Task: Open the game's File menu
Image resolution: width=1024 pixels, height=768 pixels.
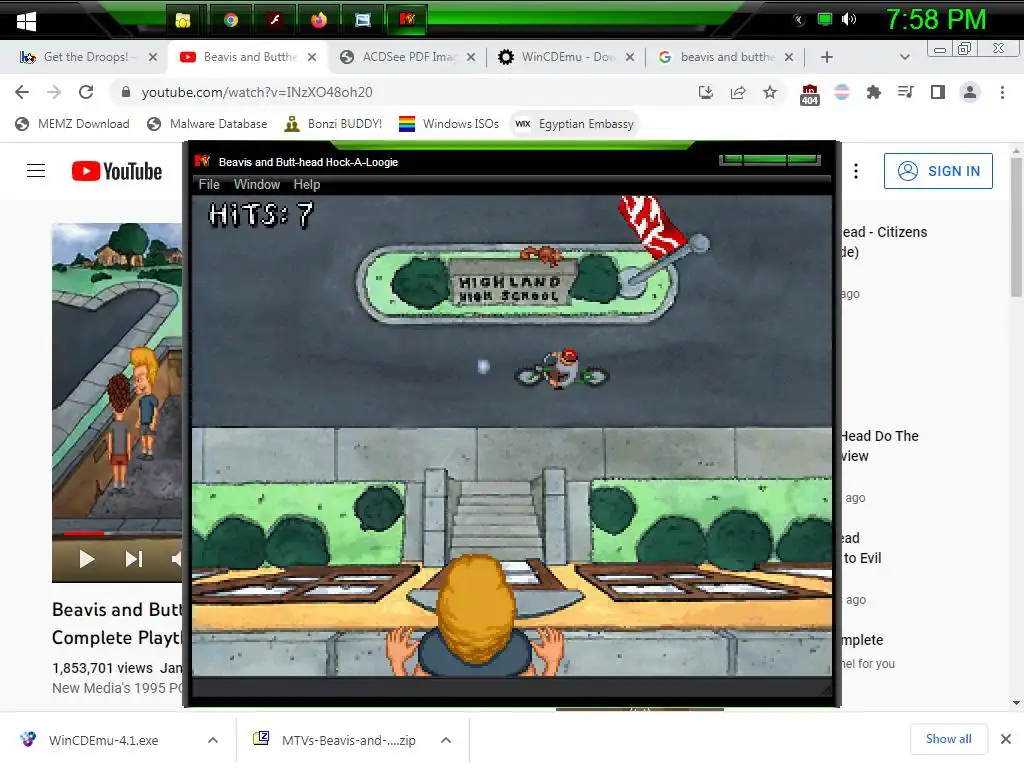Action: tap(209, 185)
